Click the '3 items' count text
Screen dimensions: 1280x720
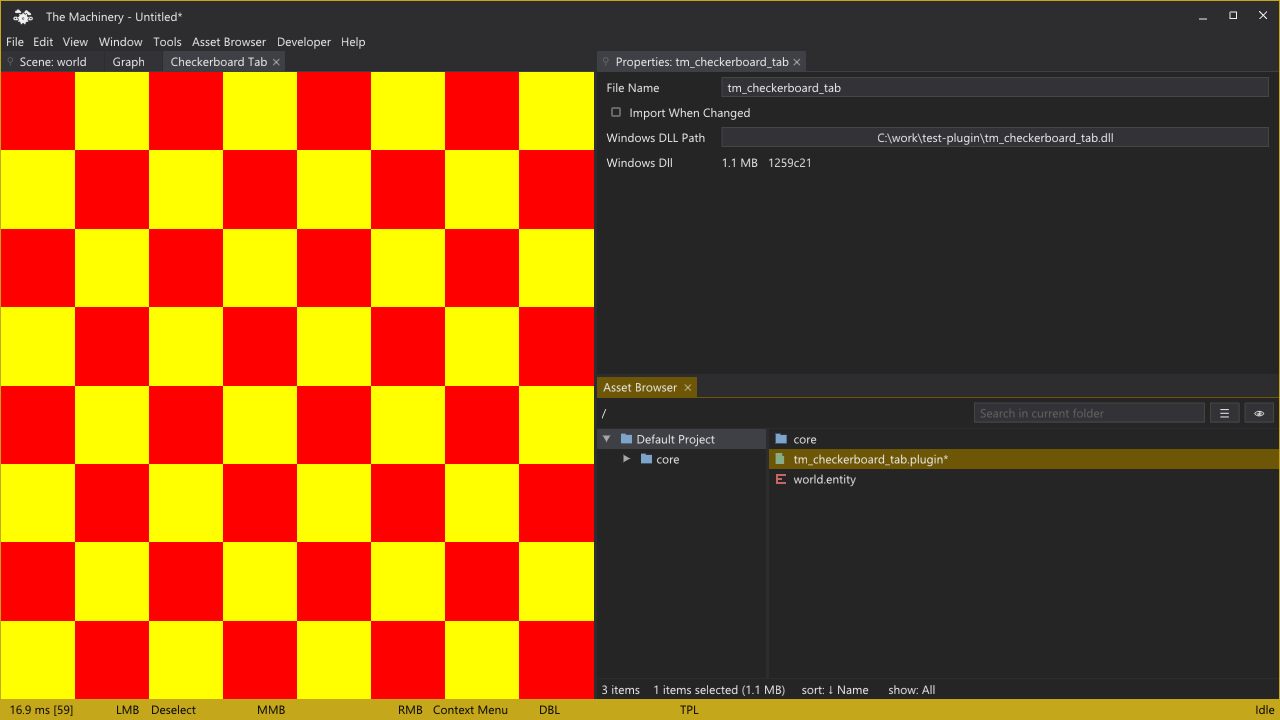tap(621, 690)
